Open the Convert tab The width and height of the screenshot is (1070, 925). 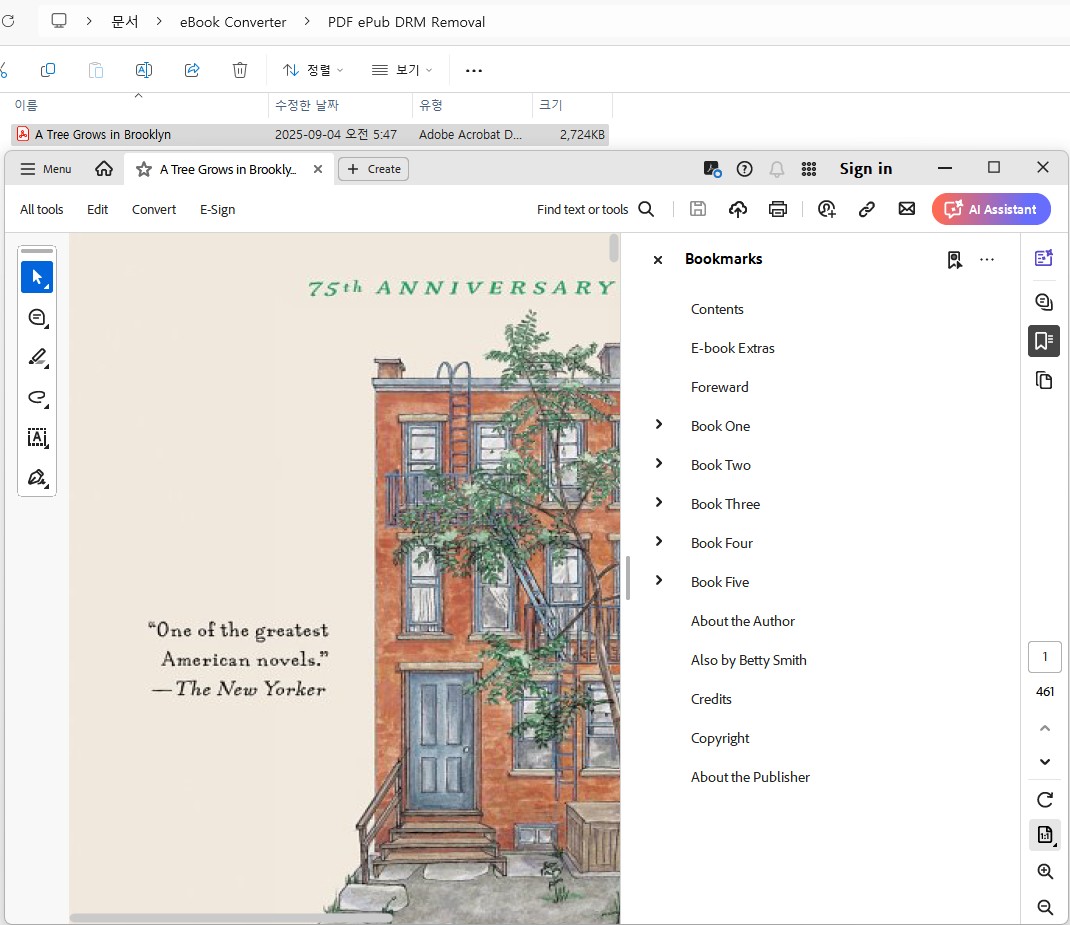pyautogui.click(x=154, y=209)
